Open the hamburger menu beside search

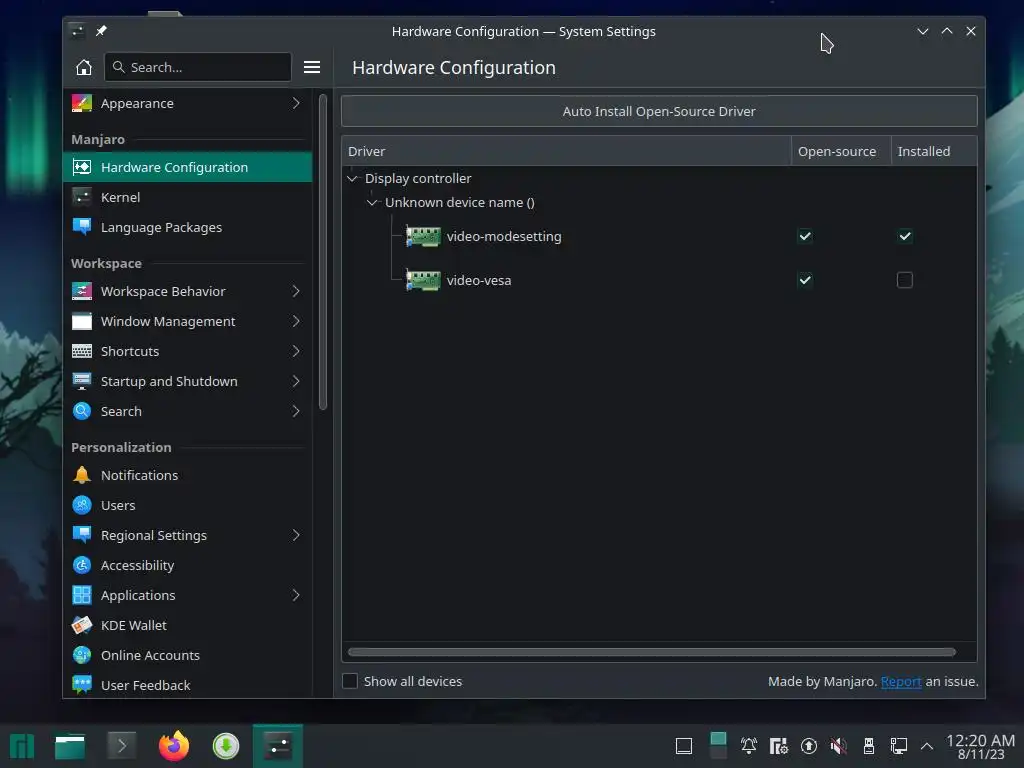click(312, 67)
